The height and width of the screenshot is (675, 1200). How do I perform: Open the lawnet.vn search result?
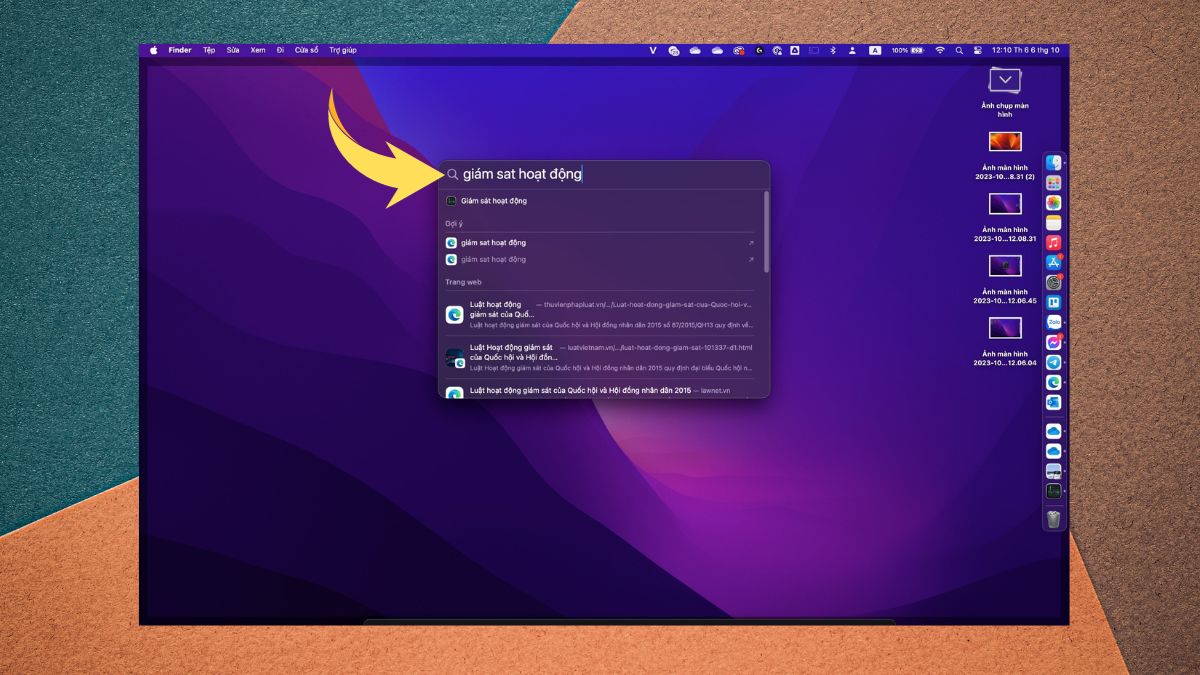tap(604, 391)
